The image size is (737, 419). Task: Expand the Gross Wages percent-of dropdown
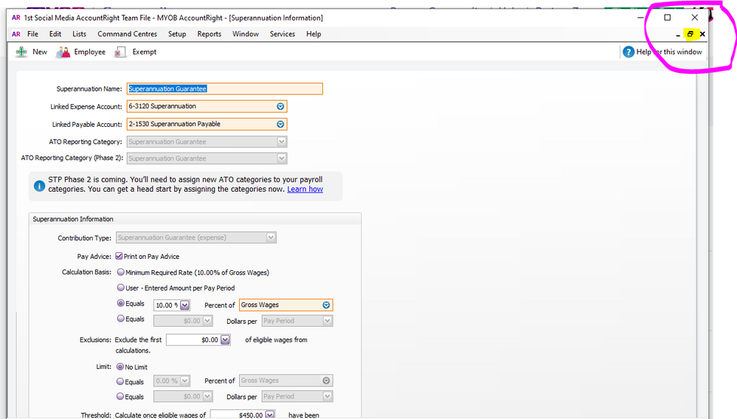click(326, 305)
